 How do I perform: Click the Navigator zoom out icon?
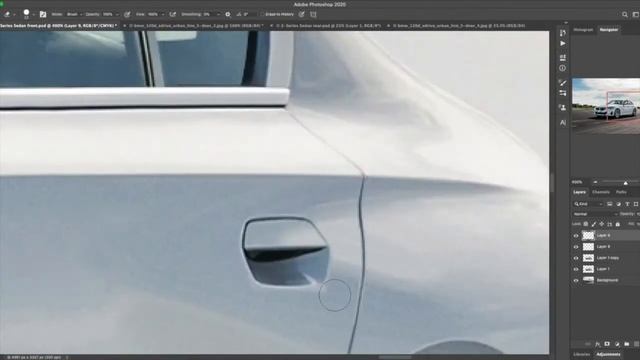pos(596,182)
